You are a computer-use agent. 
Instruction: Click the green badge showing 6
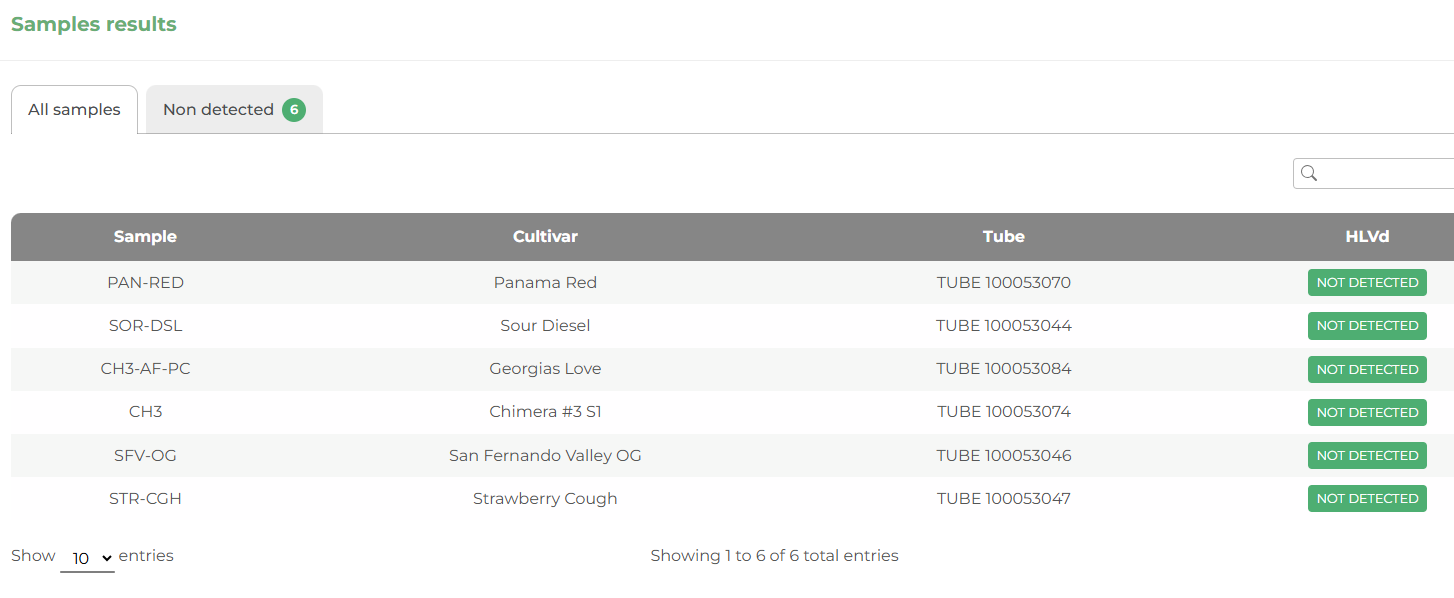(294, 110)
